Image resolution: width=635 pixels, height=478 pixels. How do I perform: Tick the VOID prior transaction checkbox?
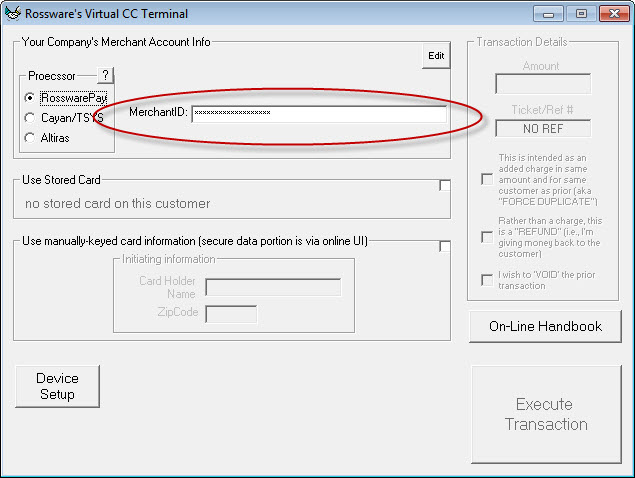(x=487, y=280)
